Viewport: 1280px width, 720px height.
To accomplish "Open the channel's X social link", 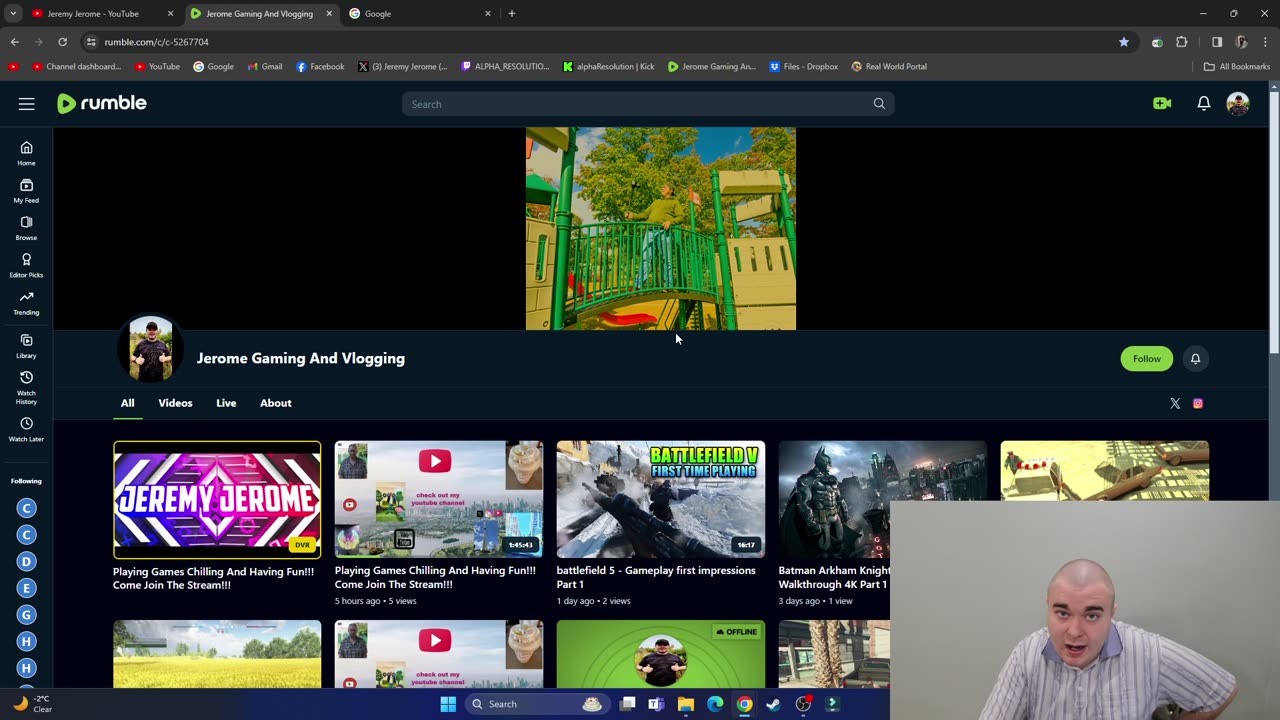I will pos(1175,403).
